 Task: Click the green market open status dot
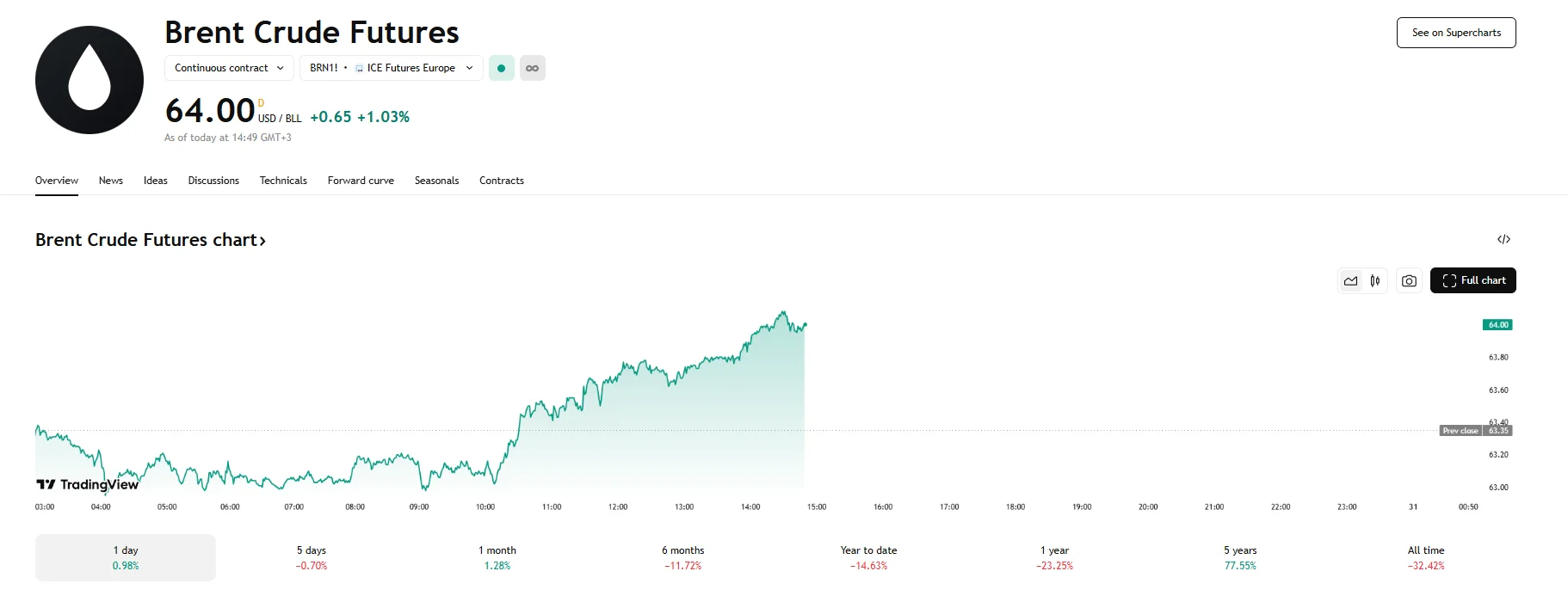click(501, 68)
